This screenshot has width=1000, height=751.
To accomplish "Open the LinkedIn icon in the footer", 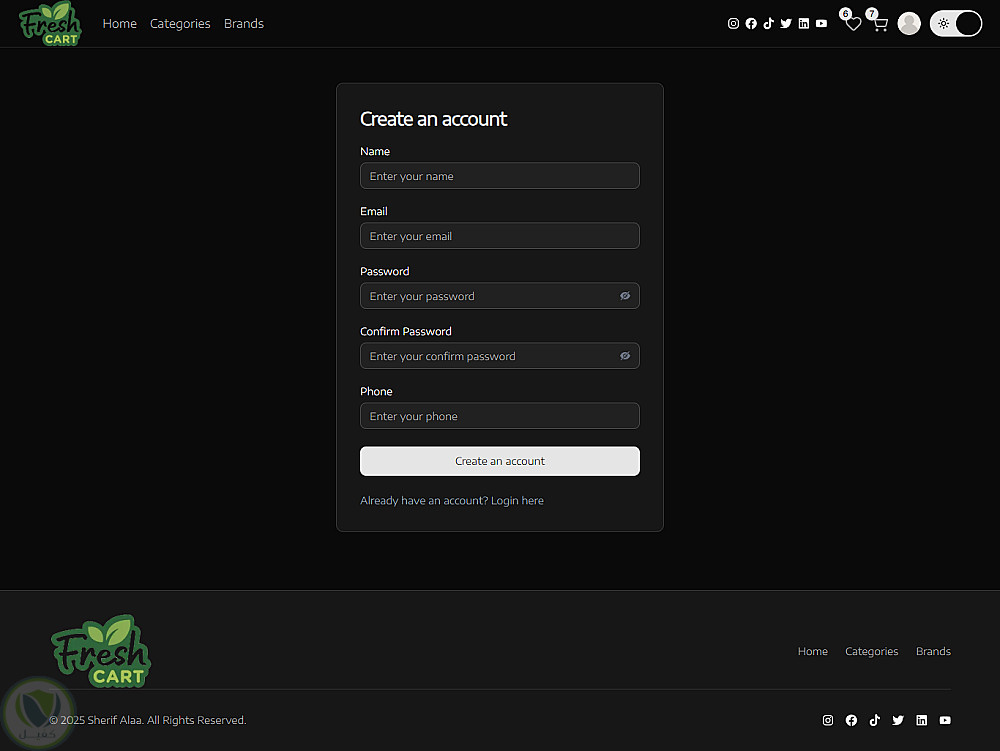I will pyautogui.click(x=922, y=720).
